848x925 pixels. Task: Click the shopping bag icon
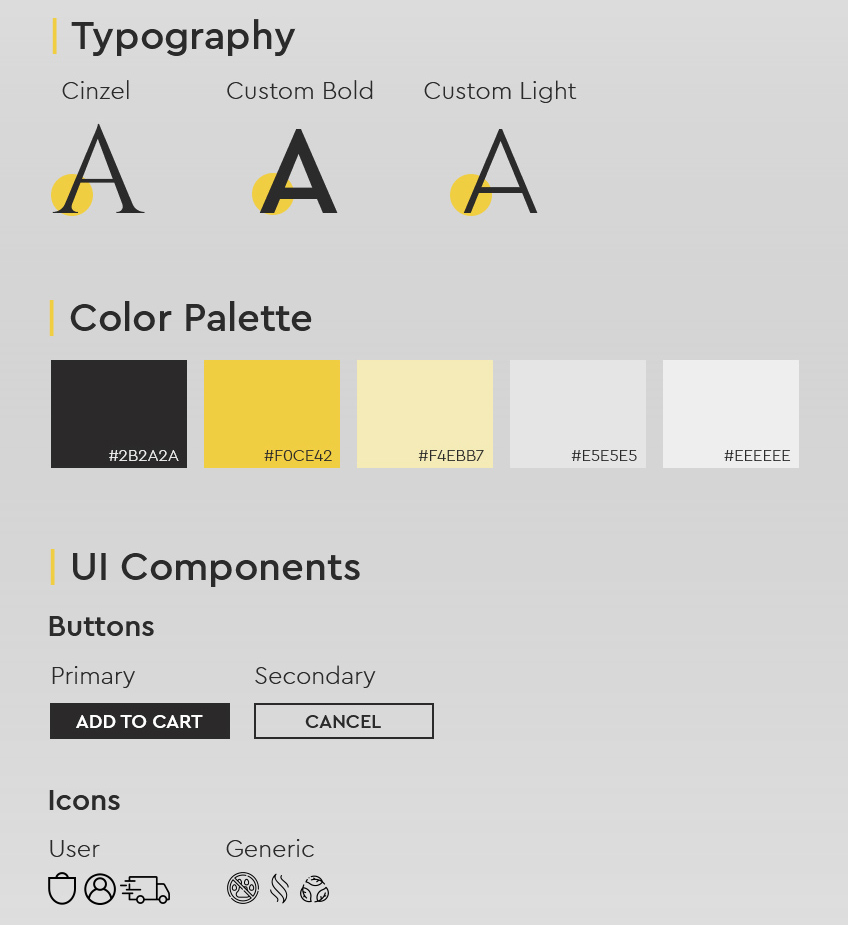point(62,889)
